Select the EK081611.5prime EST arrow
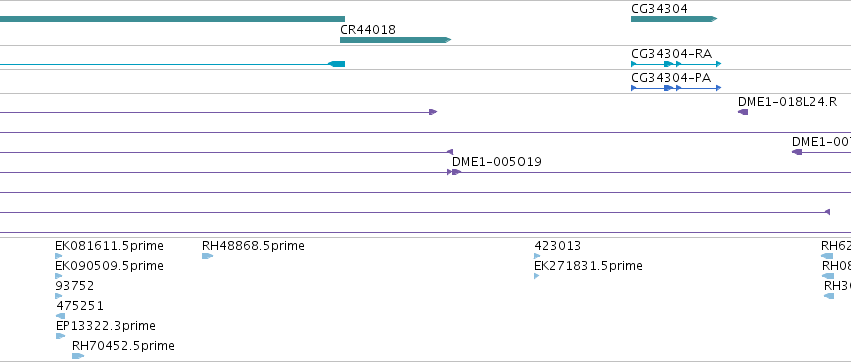The width and height of the screenshot is (851, 362). [59, 256]
